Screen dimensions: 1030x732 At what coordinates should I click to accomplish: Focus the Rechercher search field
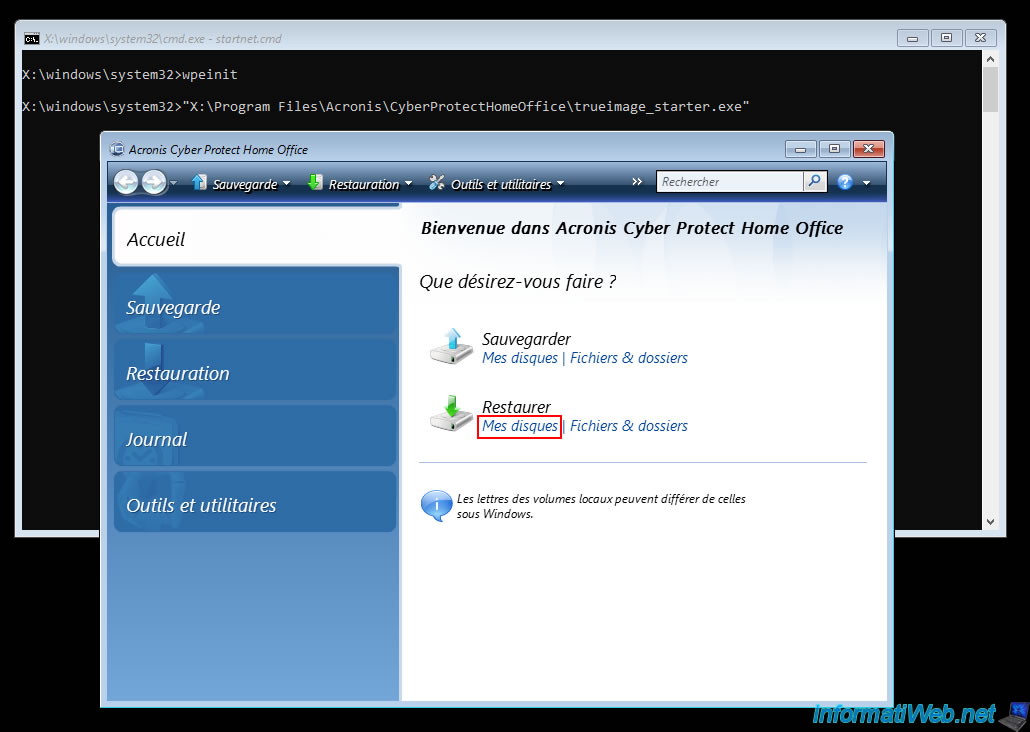click(730, 182)
